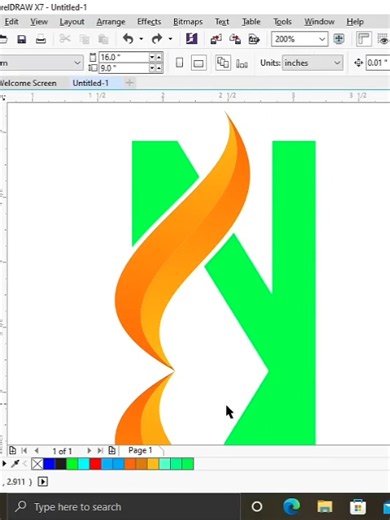Open File Explorer from the taskbar

coord(325,507)
